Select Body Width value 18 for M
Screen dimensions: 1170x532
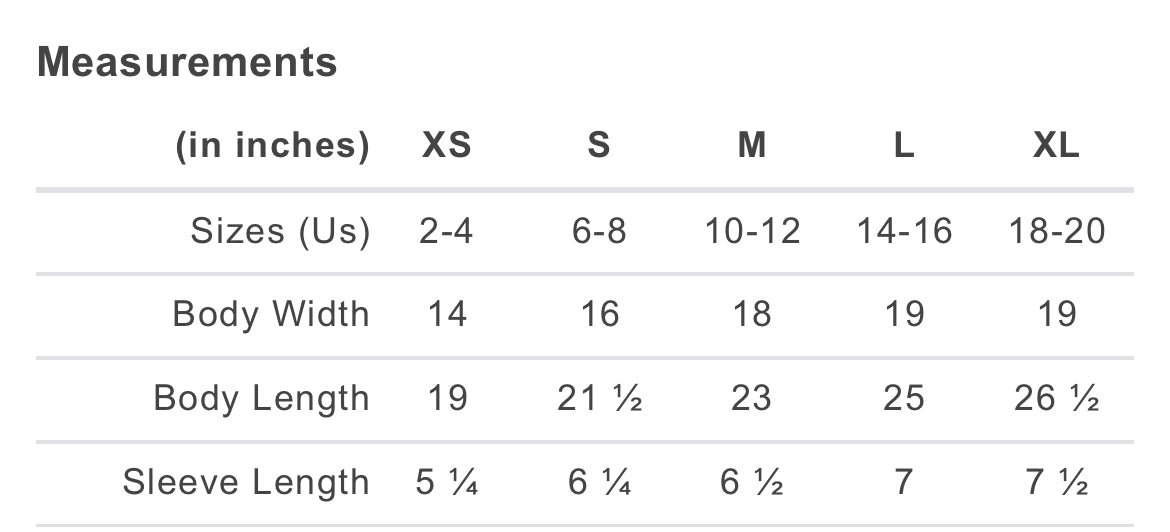[x=752, y=314]
